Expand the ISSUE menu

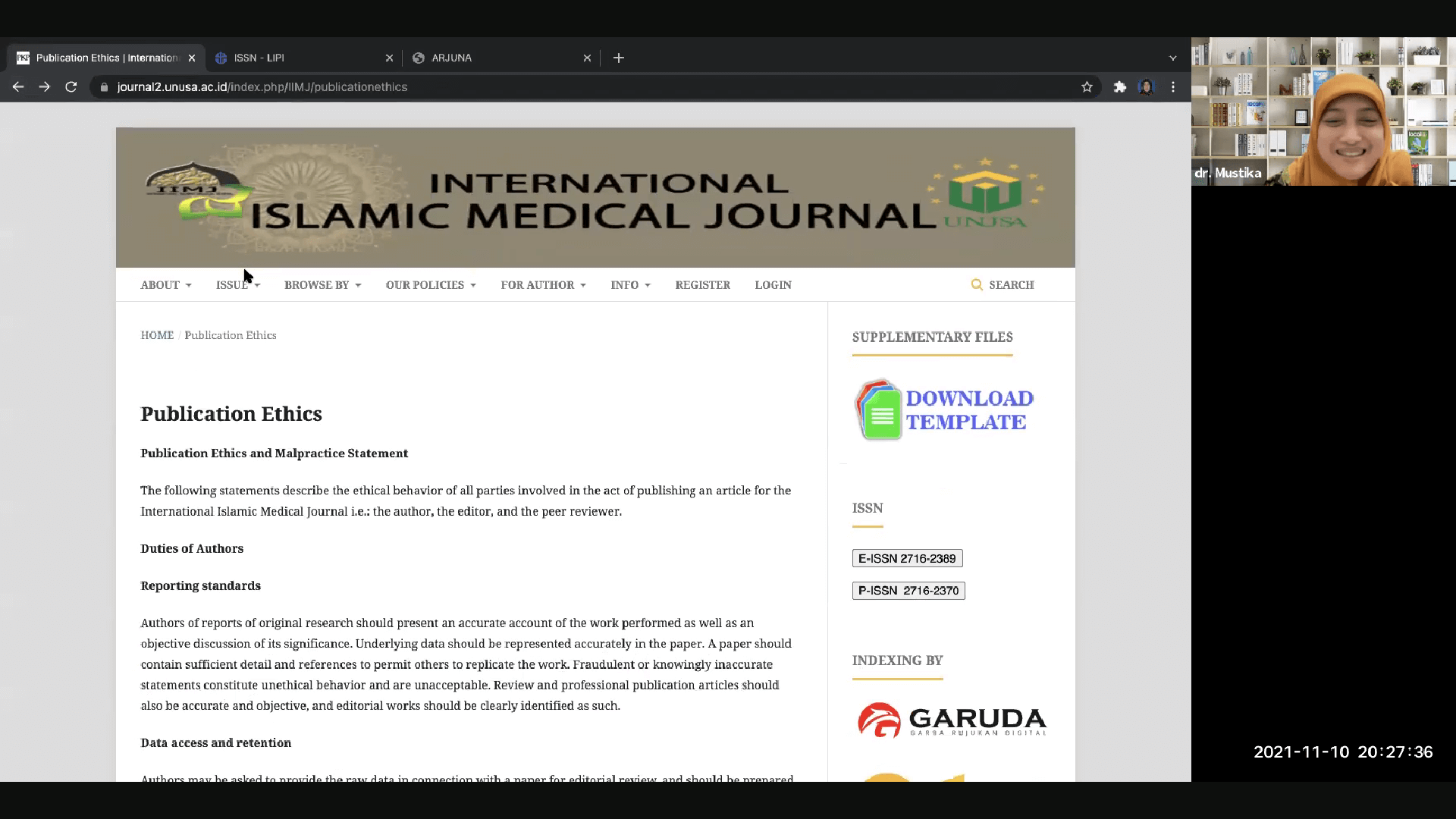point(238,285)
